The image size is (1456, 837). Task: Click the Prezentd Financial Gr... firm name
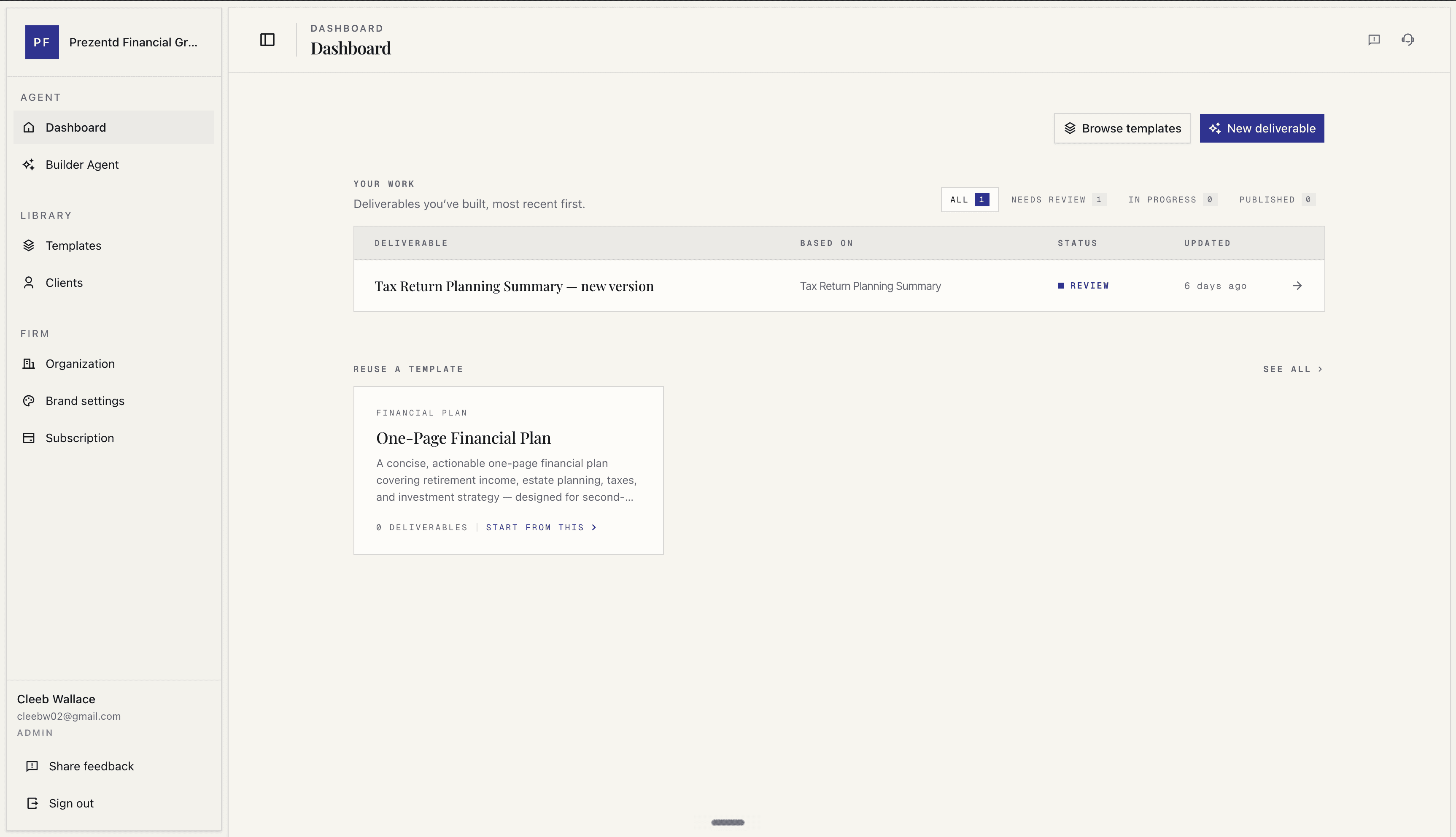click(133, 42)
